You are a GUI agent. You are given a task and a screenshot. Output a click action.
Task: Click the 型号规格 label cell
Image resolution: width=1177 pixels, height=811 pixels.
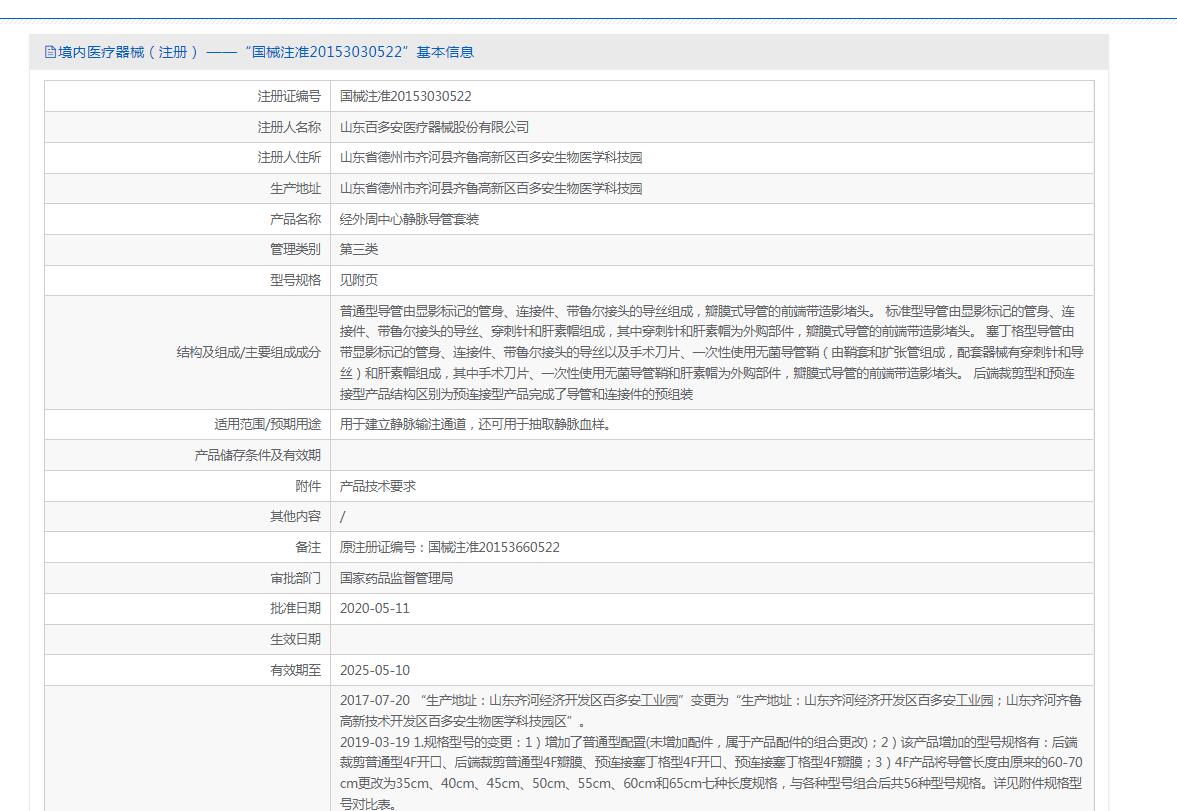point(188,280)
